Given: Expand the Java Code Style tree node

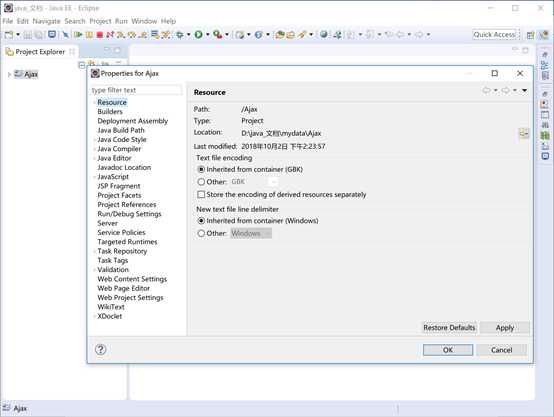Looking at the screenshot, I should point(94,140).
